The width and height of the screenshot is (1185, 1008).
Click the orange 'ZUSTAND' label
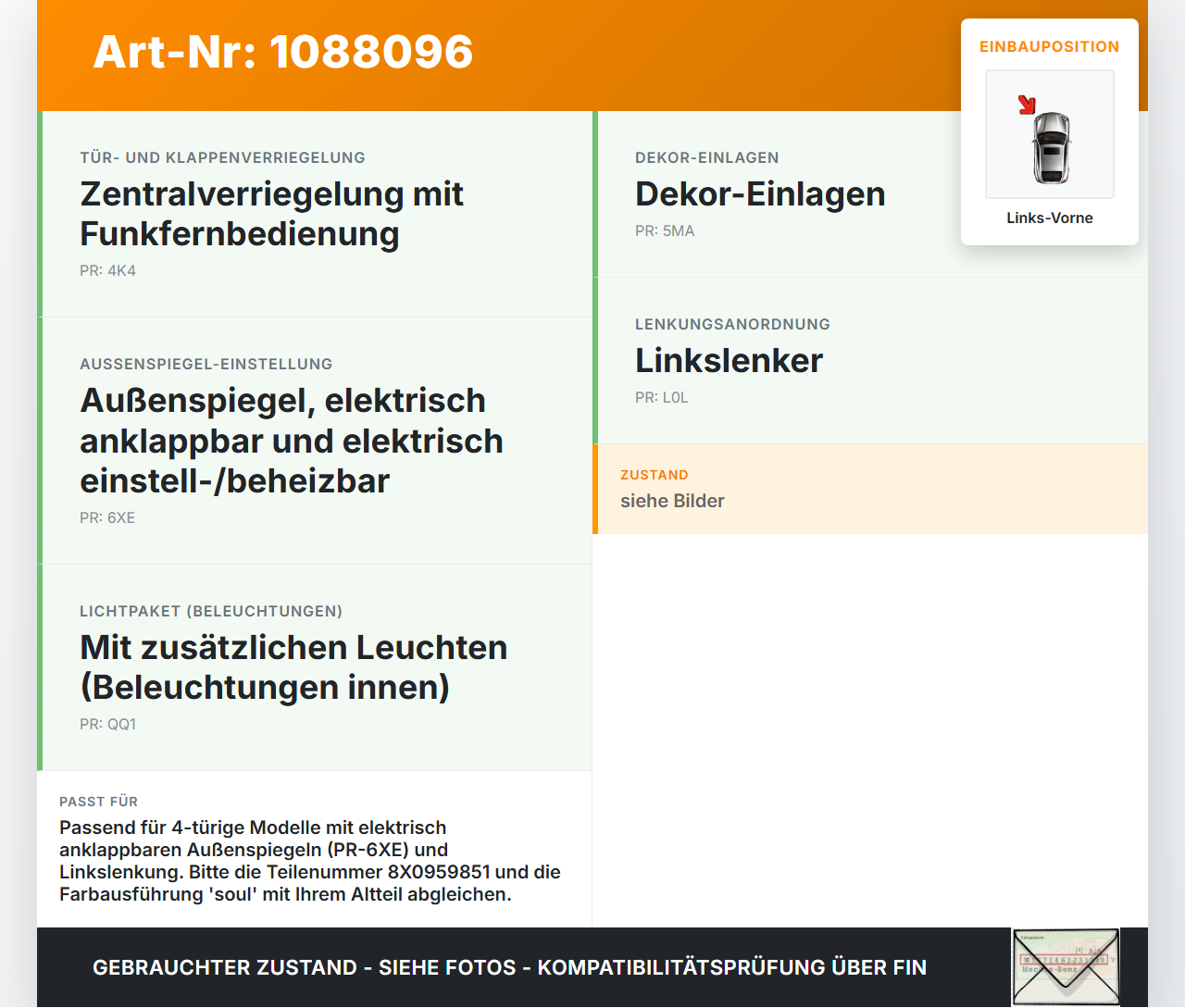click(x=655, y=475)
